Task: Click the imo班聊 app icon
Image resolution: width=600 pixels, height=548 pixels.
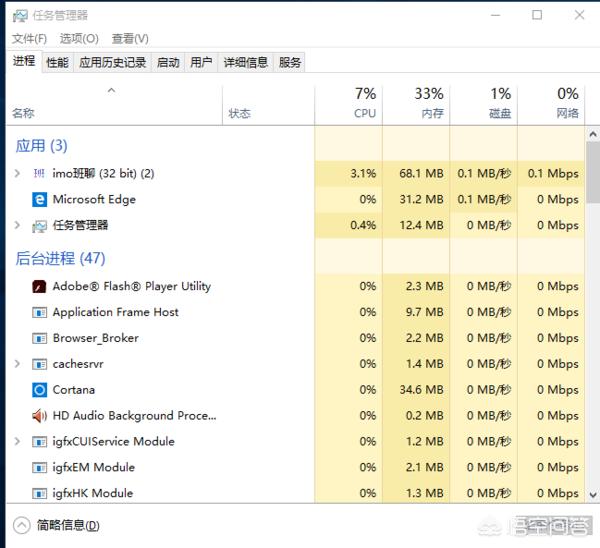Action: 39,173
